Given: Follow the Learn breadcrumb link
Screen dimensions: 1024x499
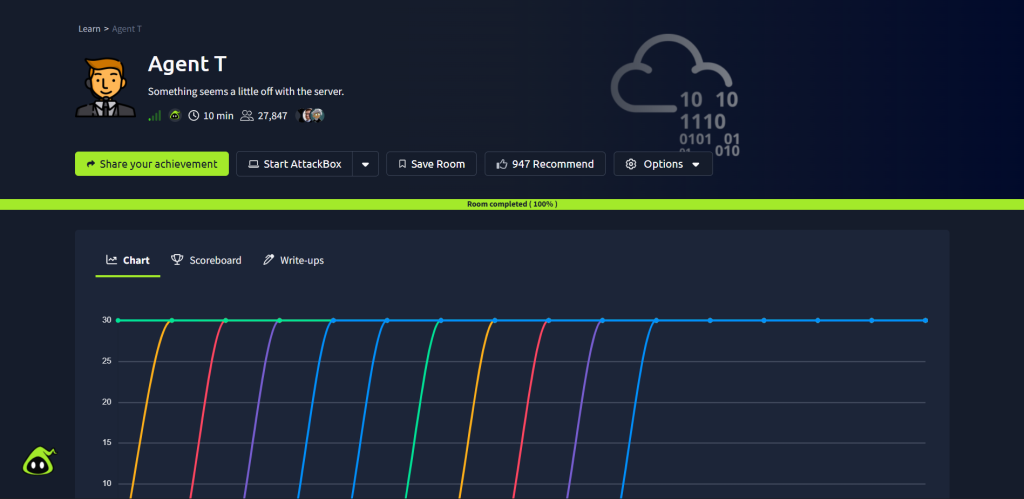Looking at the screenshot, I should tap(89, 29).
